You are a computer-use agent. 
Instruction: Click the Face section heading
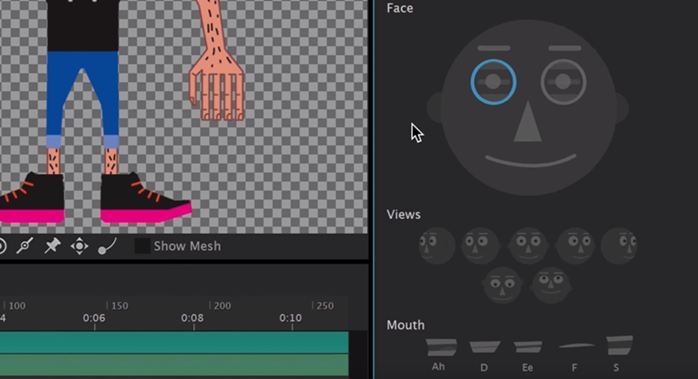400,8
